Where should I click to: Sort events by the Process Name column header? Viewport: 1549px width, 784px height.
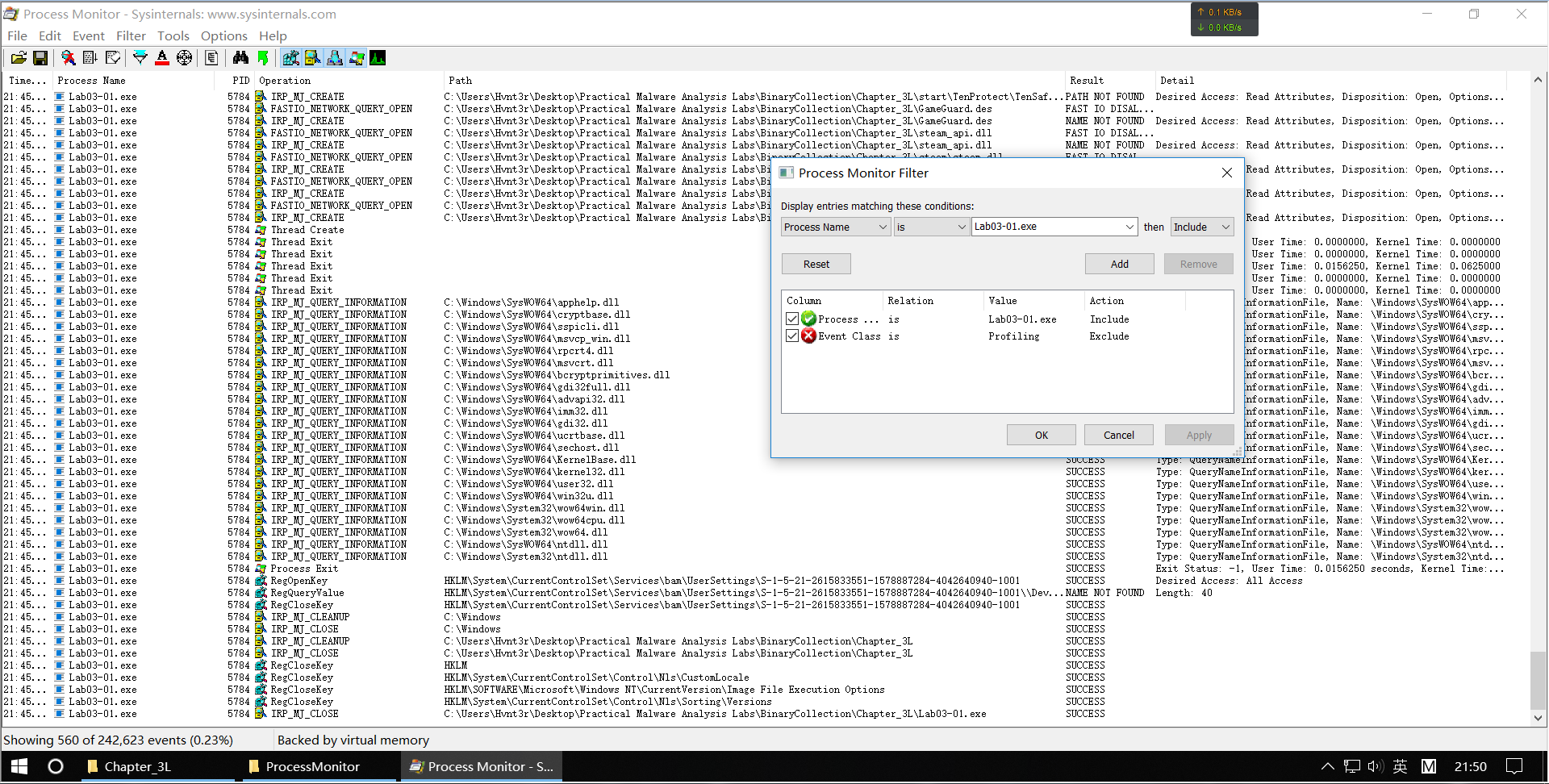tap(133, 81)
